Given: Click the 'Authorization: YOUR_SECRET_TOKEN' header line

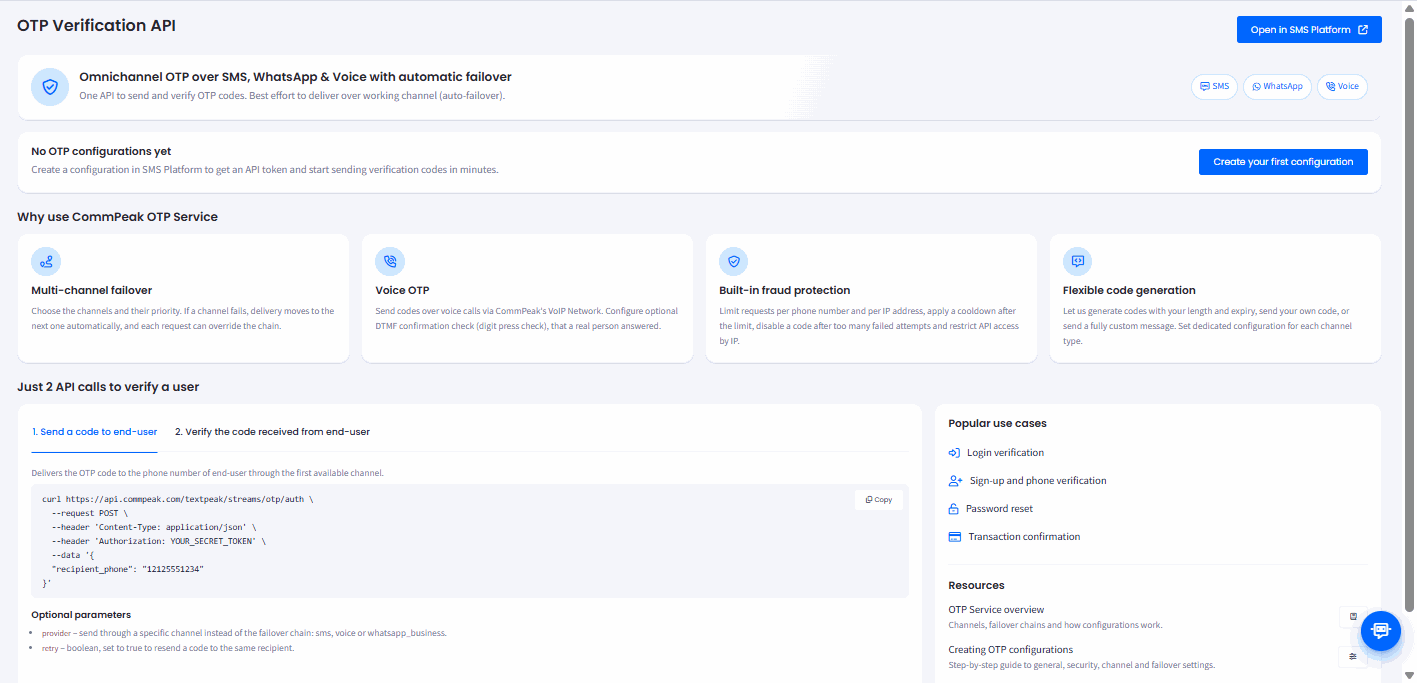Looking at the screenshot, I should pyautogui.click(x=159, y=540).
